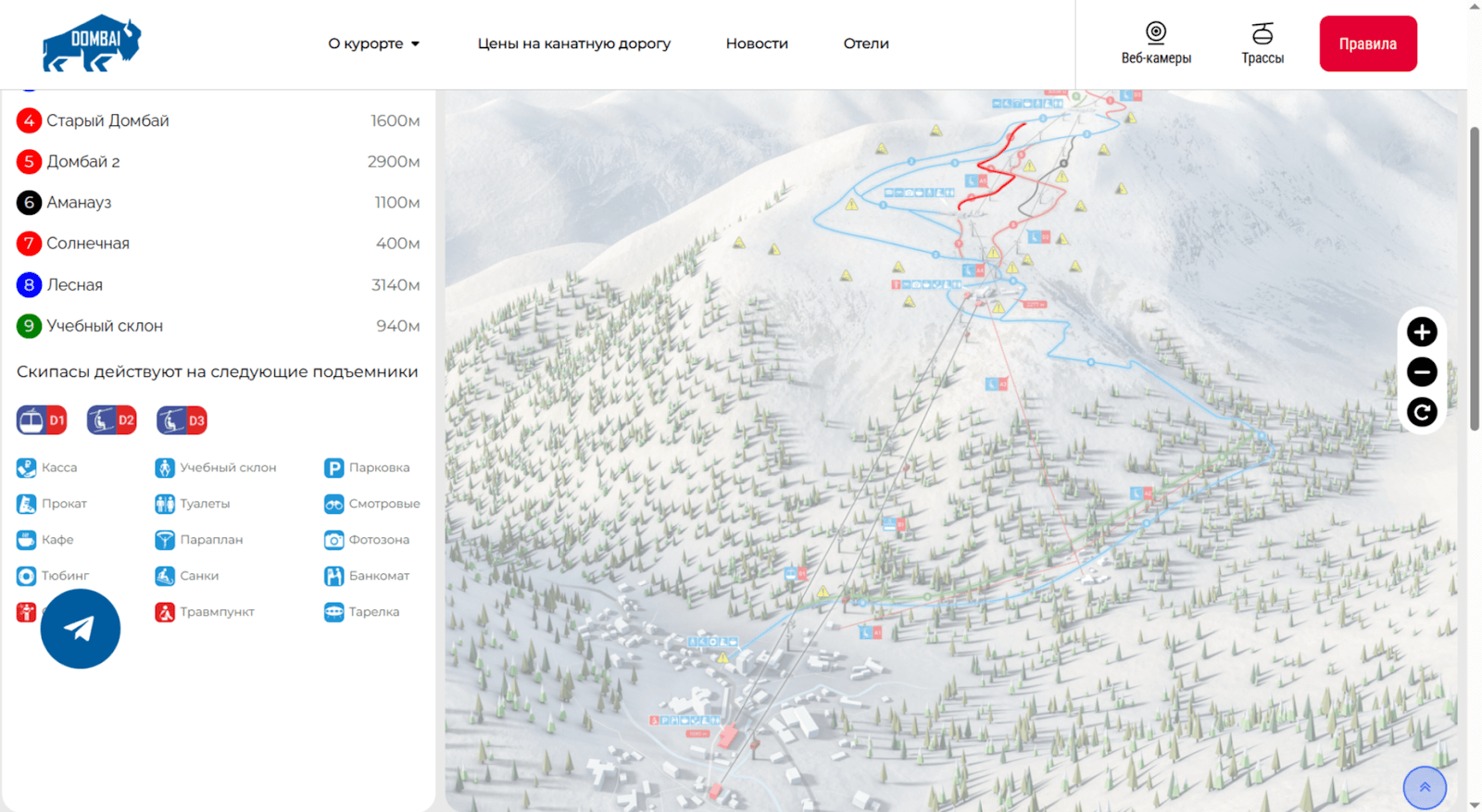The image size is (1482, 812).
Task: Click the page vertical scrollbar thumb
Action: (x=1475, y=278)
